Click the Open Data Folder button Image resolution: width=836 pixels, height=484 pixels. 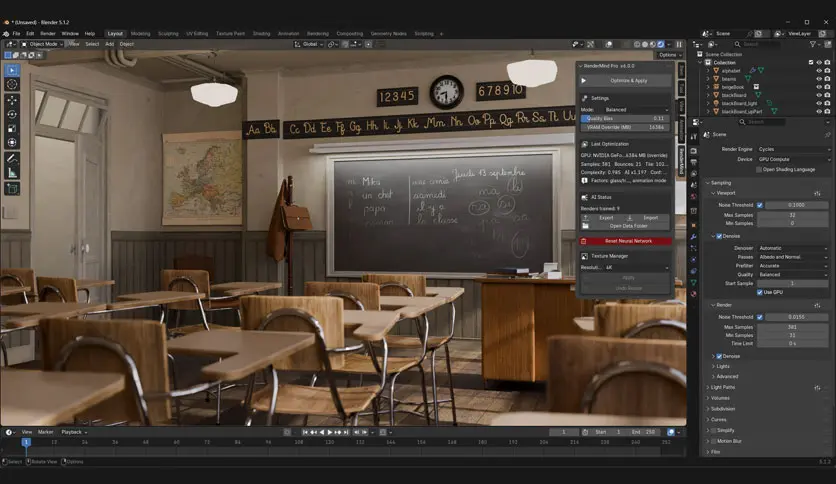pos(625,226)
